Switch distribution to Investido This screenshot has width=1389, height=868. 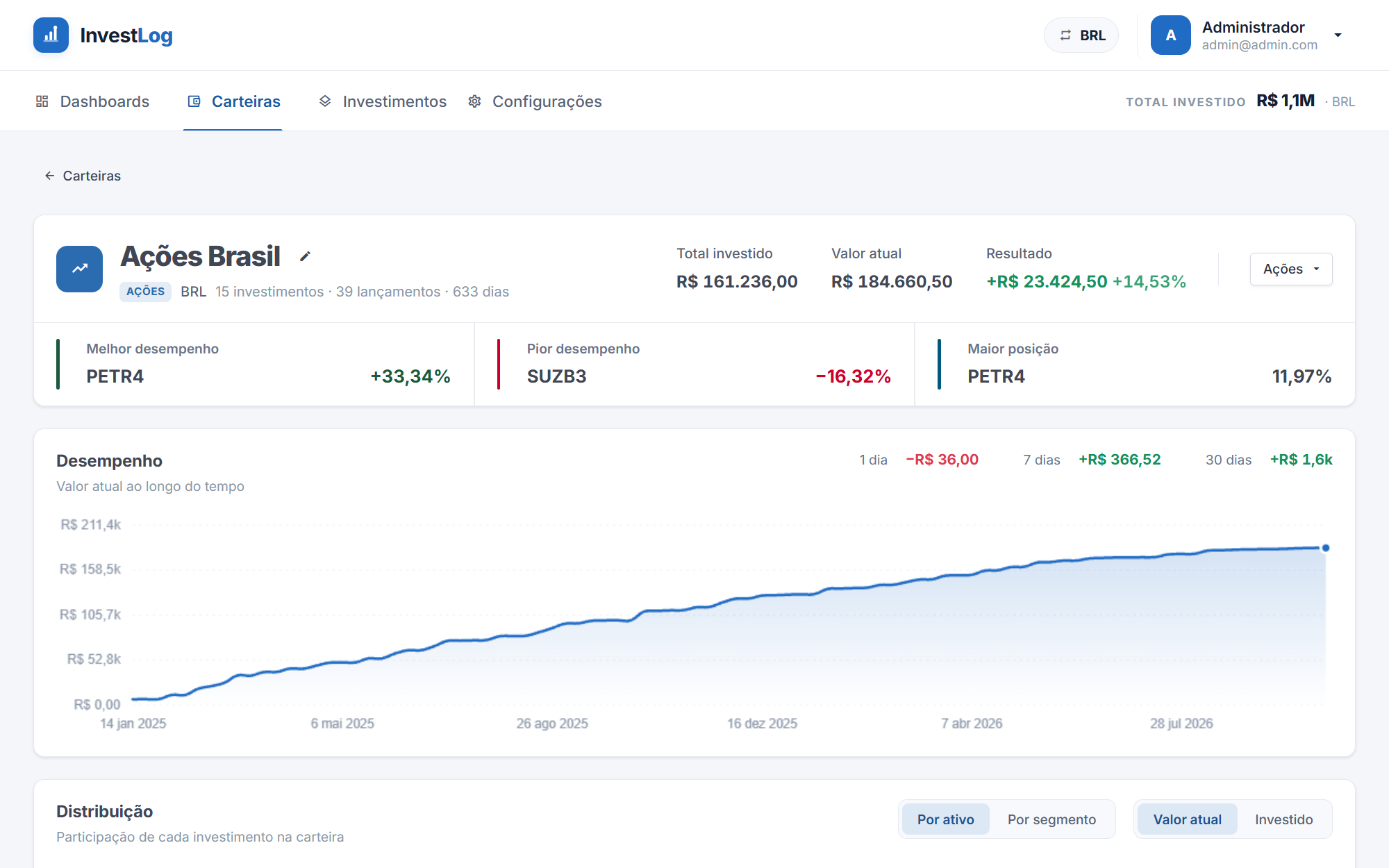click(1283, 819)
